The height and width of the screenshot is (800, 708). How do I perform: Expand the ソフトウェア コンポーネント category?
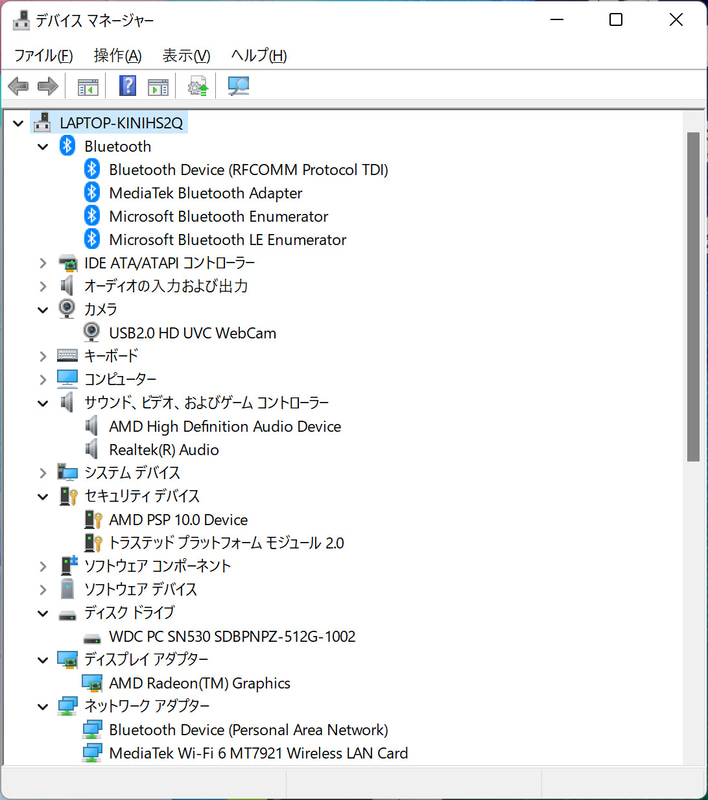coord(43,566)
